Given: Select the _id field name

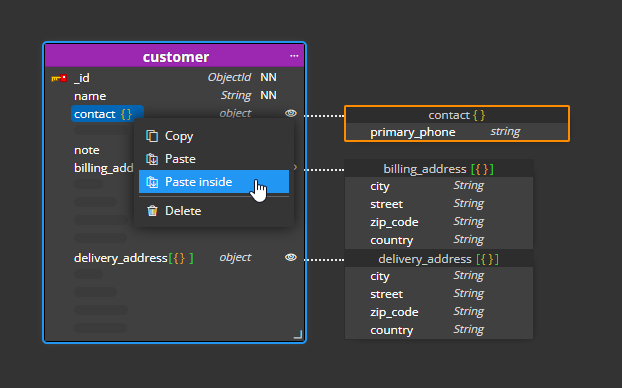Looking at the screenshot, I should (82, 78).
